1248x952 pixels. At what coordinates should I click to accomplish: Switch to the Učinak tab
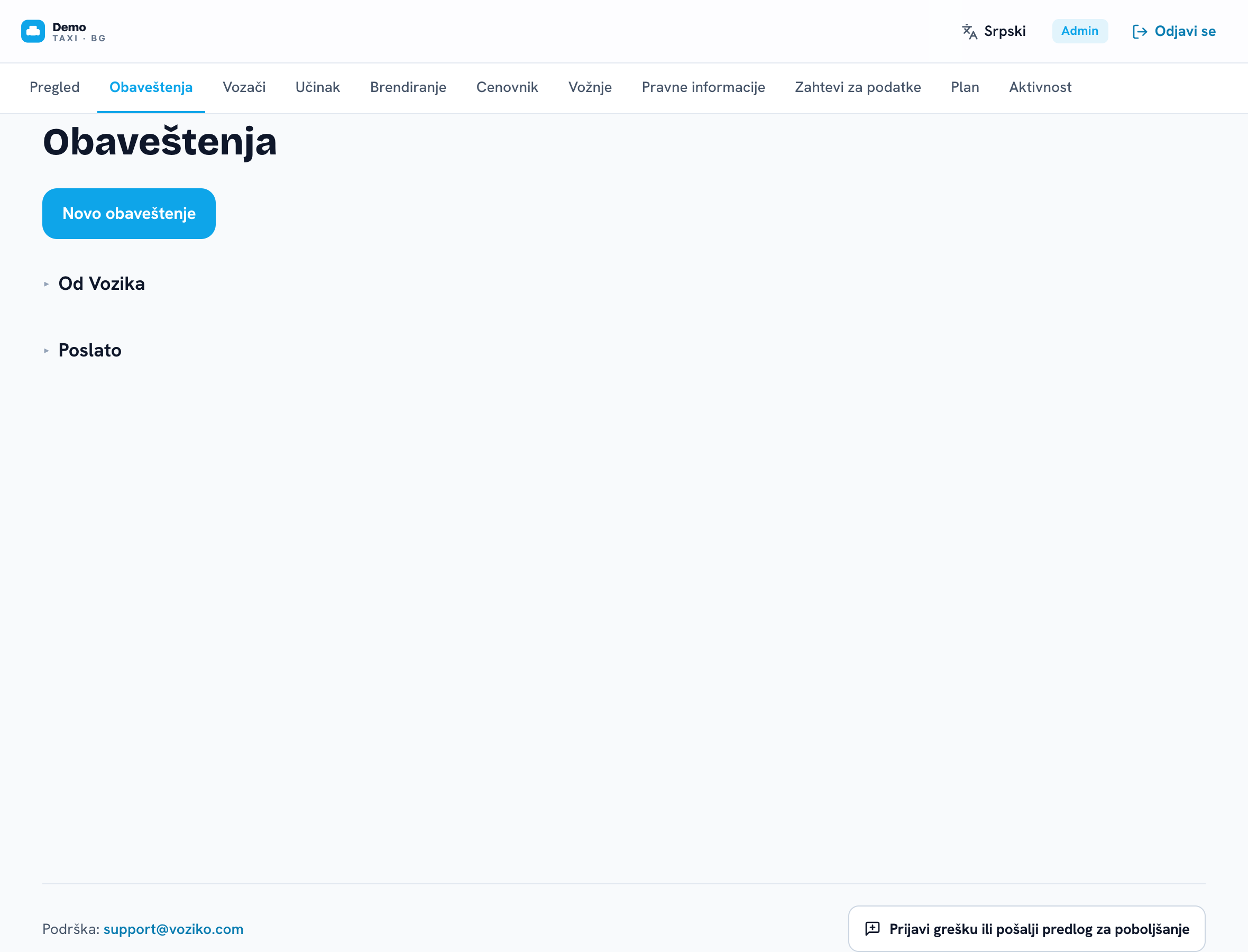318,87
